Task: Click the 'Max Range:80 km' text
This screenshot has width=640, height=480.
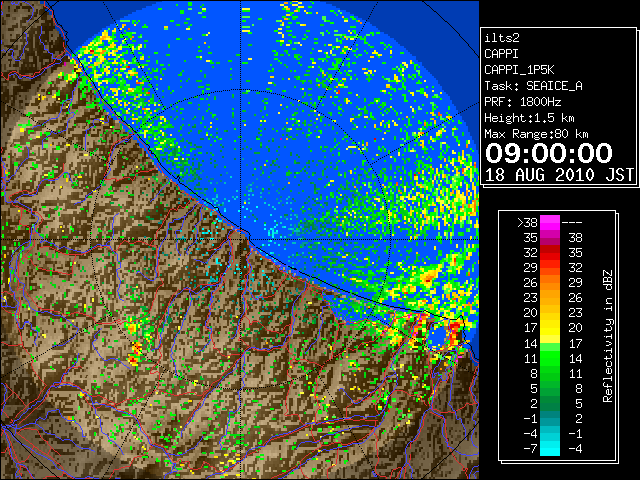Action: 536,134
